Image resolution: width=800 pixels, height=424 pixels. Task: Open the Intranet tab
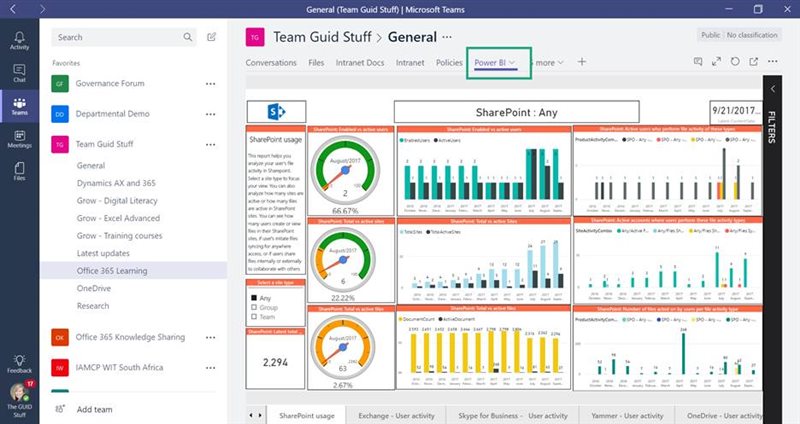tap(410, 63)
